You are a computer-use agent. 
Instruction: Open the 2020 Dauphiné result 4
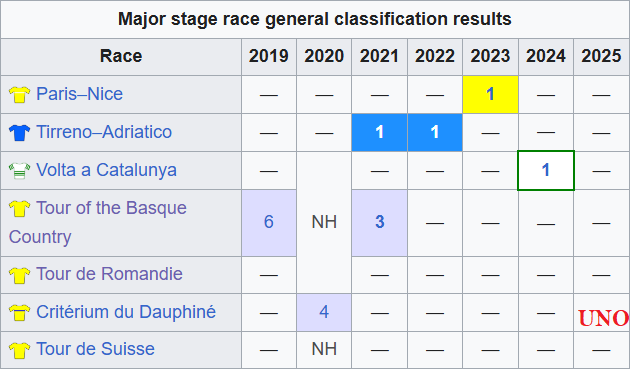(324, 312)
